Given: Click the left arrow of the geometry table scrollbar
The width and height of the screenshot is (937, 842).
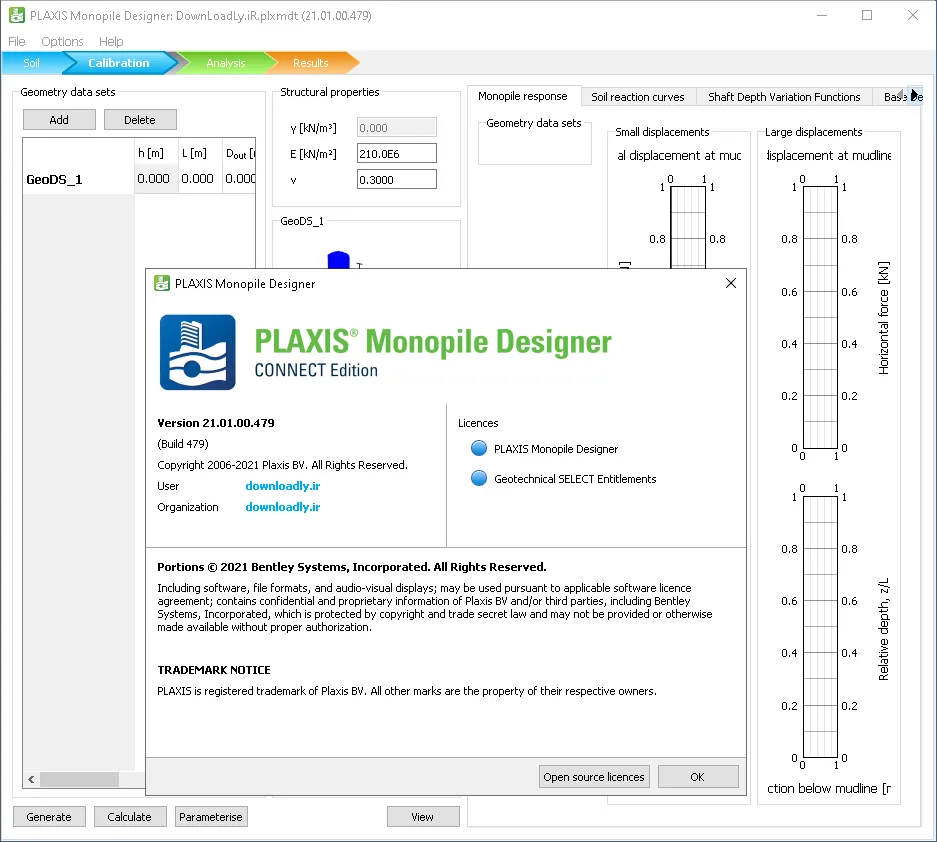Looking at the screenshot, I should (31, 779).
